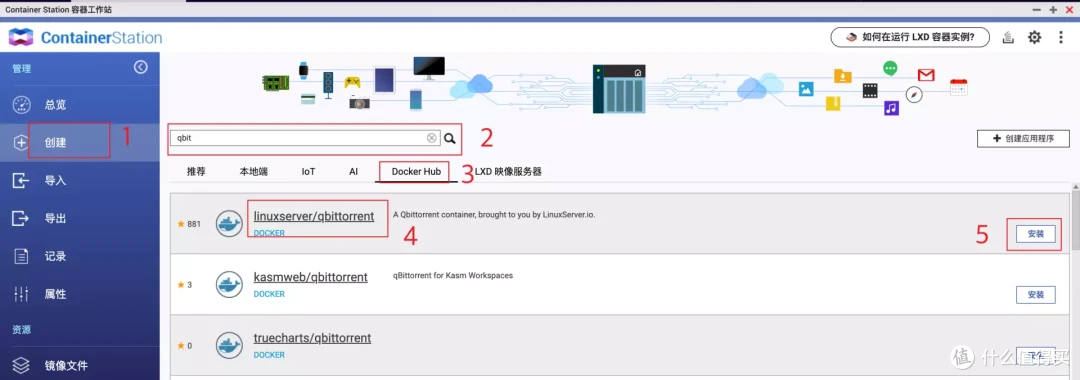
Task: Click description 'A Qbittorrent container, brought to you'
Action: [494, 215]
